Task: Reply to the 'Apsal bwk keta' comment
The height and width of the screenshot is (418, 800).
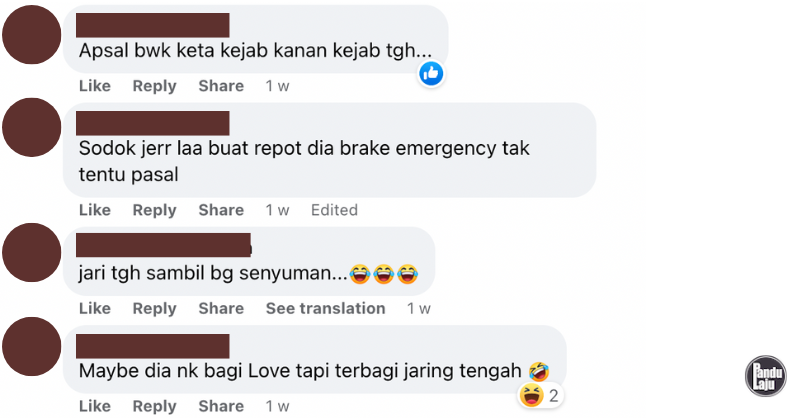Action: pyautogui.click(x=155, y=86)
